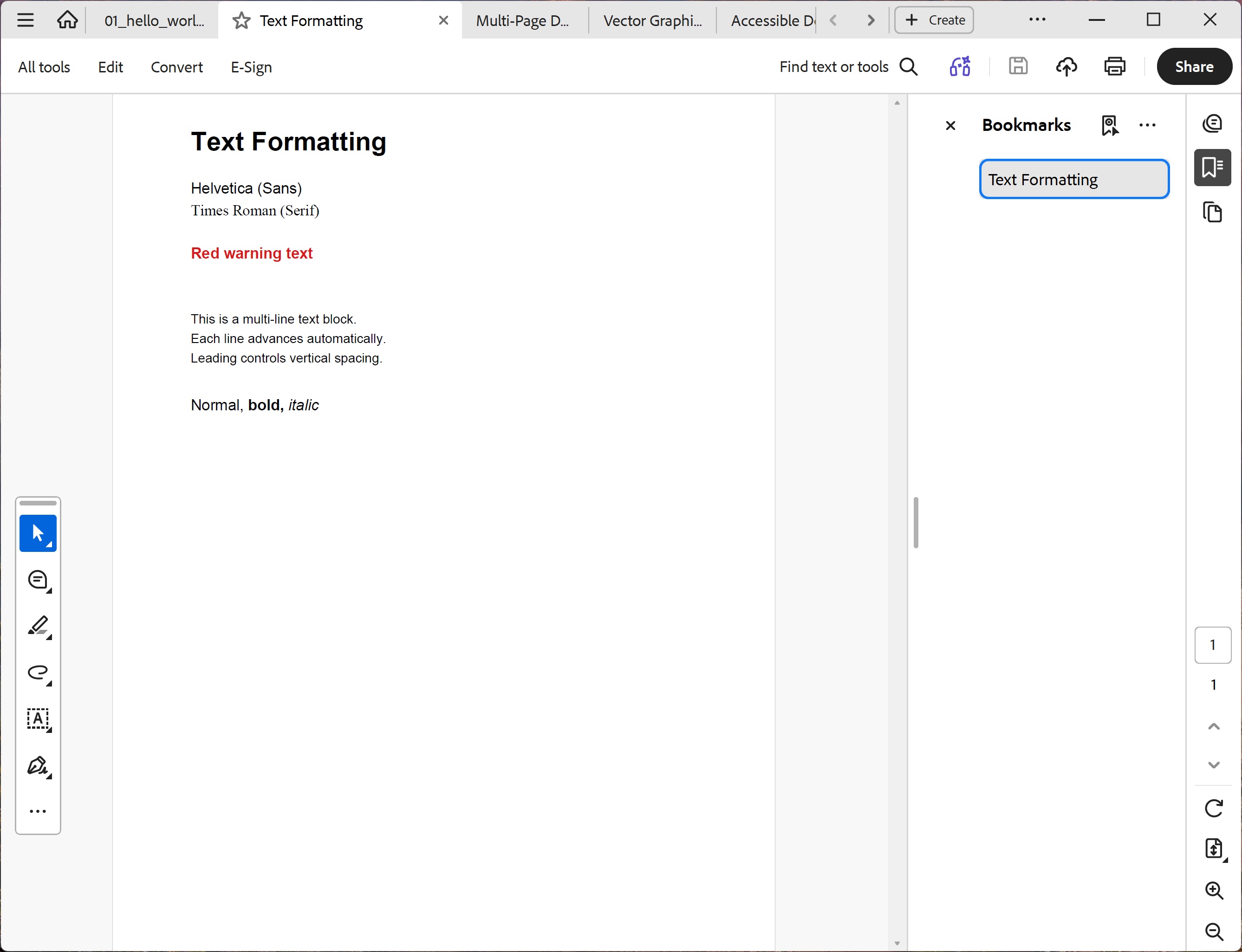Create a new document
The image size is (1242, 952).
(x=933, y=20)
